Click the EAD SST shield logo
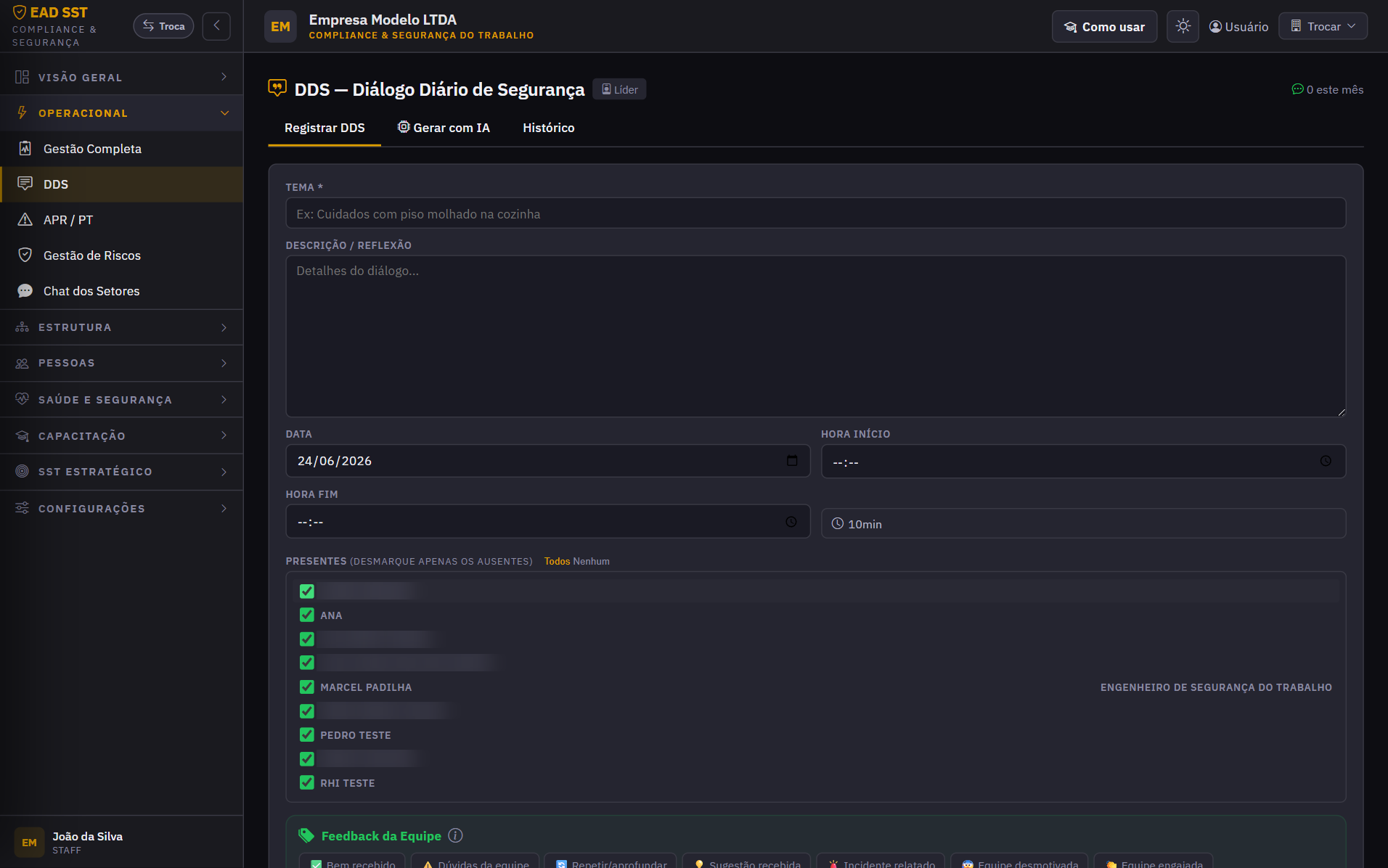The width and height of the screenshot is (1388, 868). (20, 12)
